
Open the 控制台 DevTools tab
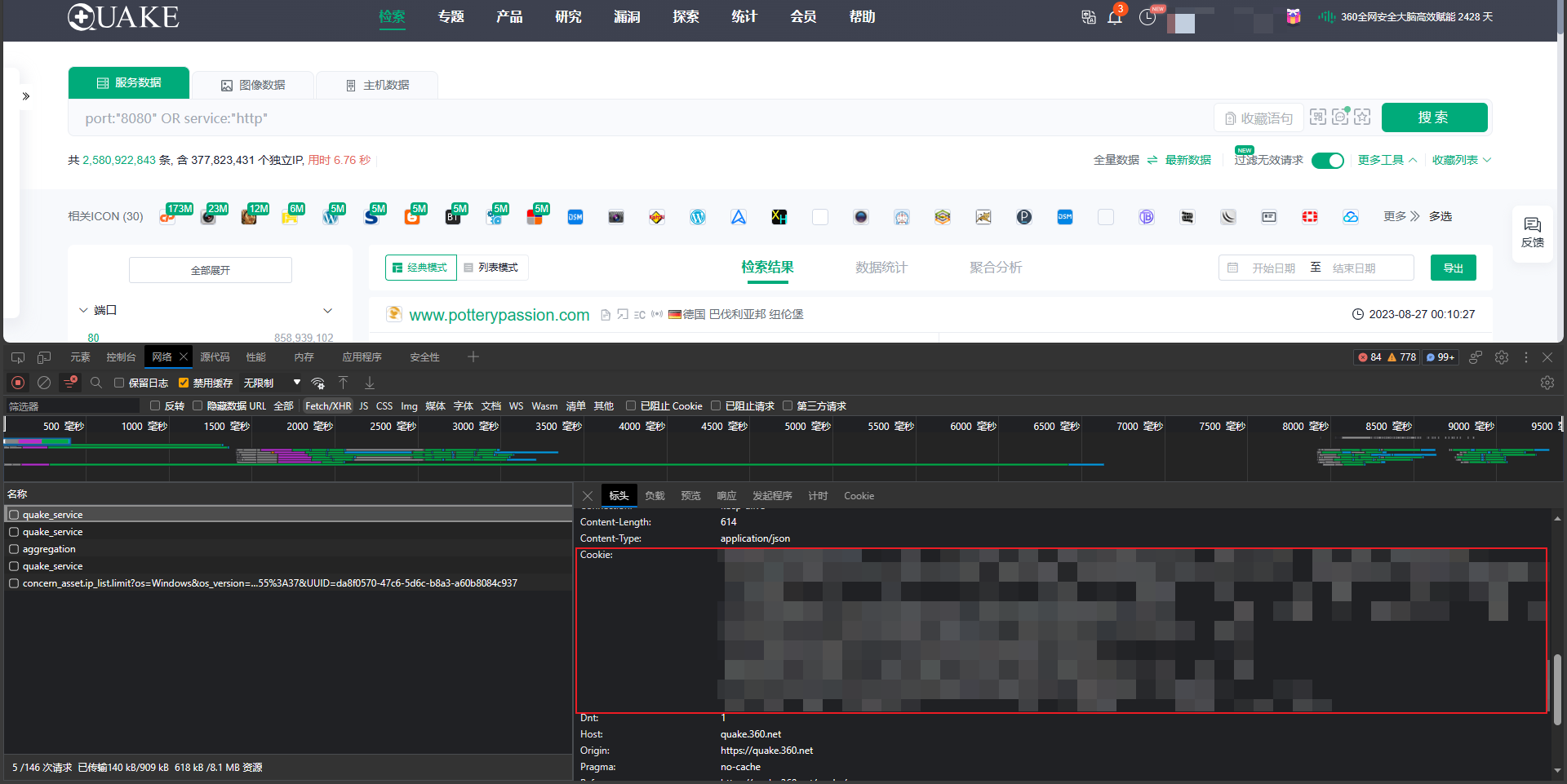pos(121,357)
